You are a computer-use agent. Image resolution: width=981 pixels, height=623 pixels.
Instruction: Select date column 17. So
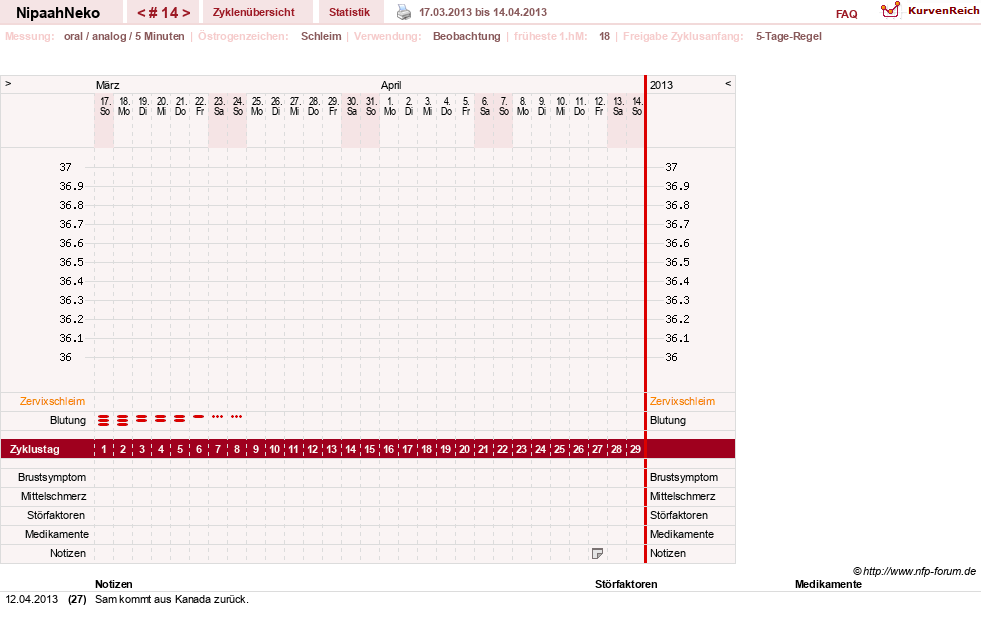pyautogui.click(x=104, y=106)
